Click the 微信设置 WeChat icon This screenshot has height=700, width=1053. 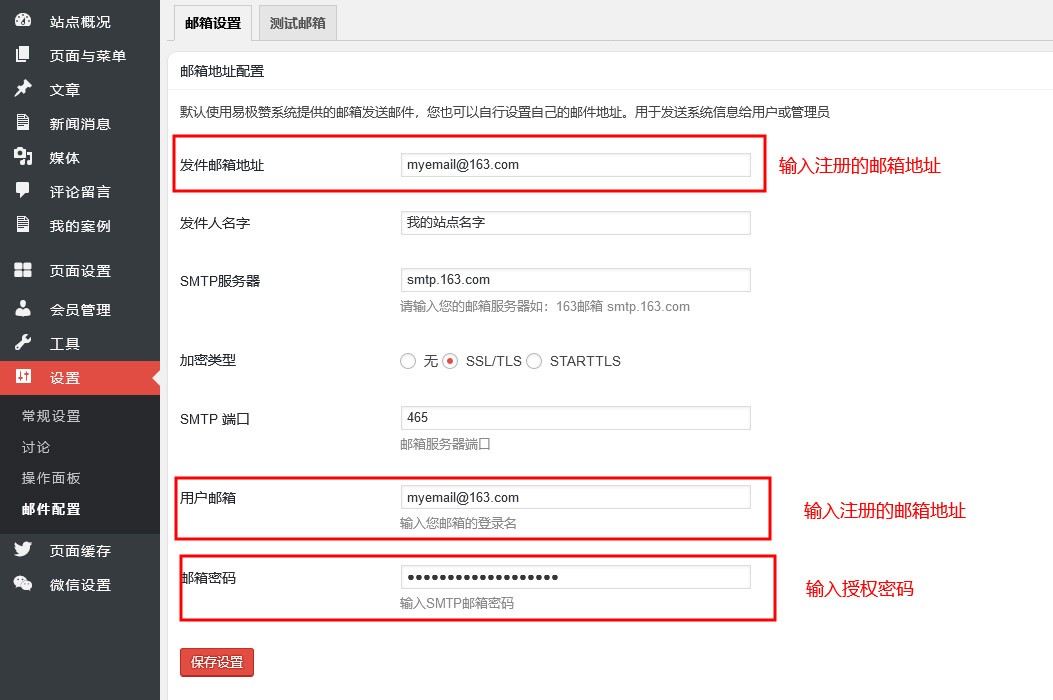pyautogui.click(x=23, y=584)
